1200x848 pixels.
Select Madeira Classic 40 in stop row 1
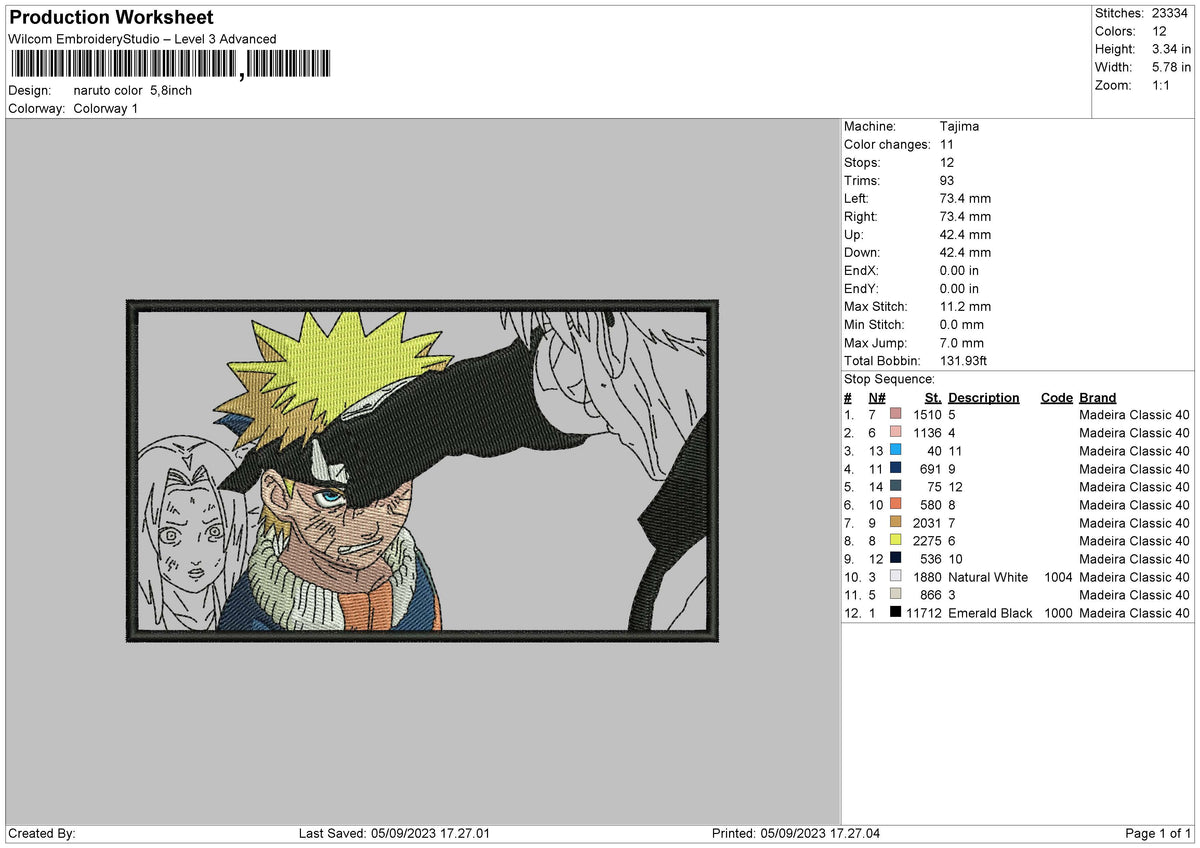point(1135,415)
